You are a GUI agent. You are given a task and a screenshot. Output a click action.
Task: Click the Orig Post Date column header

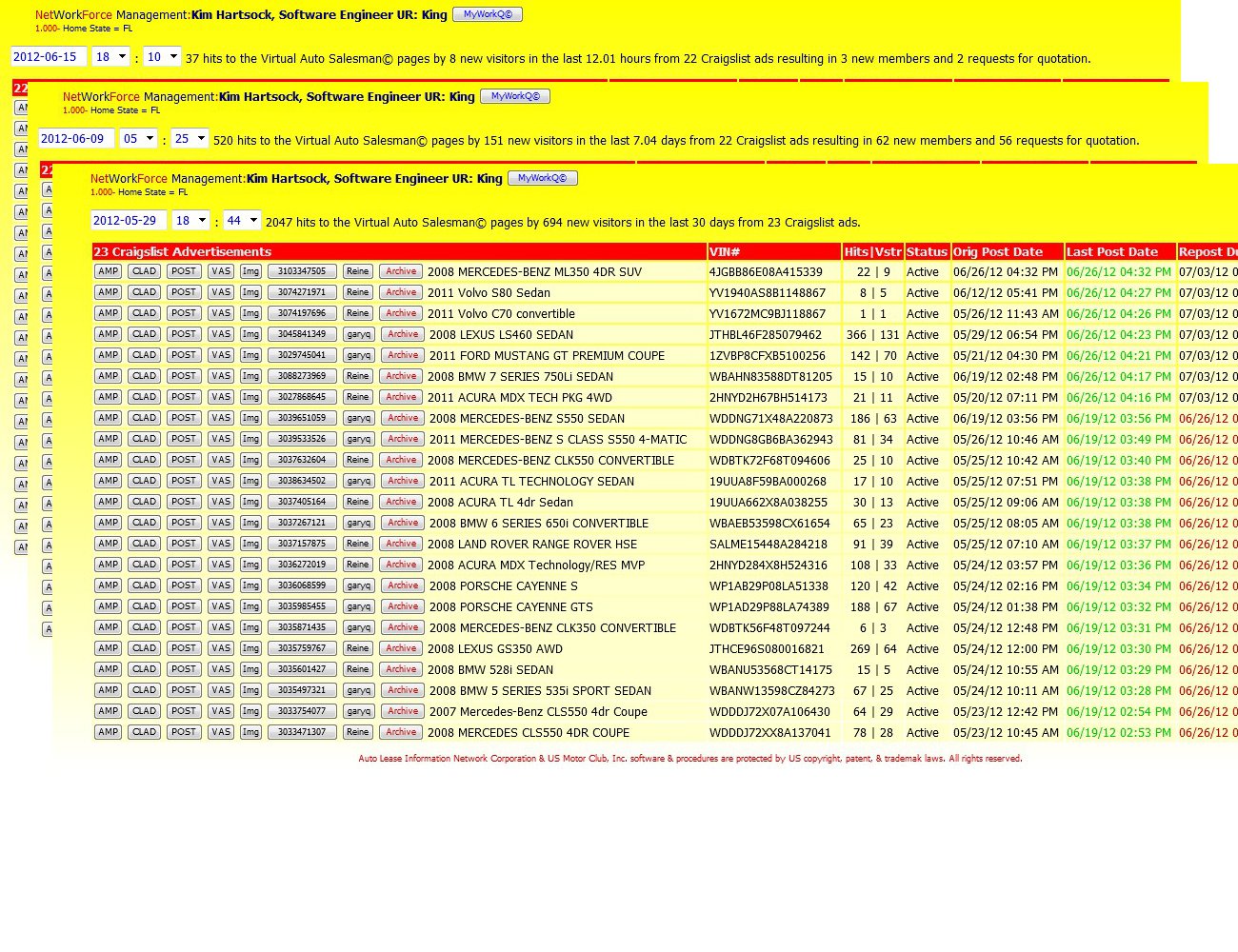(1007, 251)
